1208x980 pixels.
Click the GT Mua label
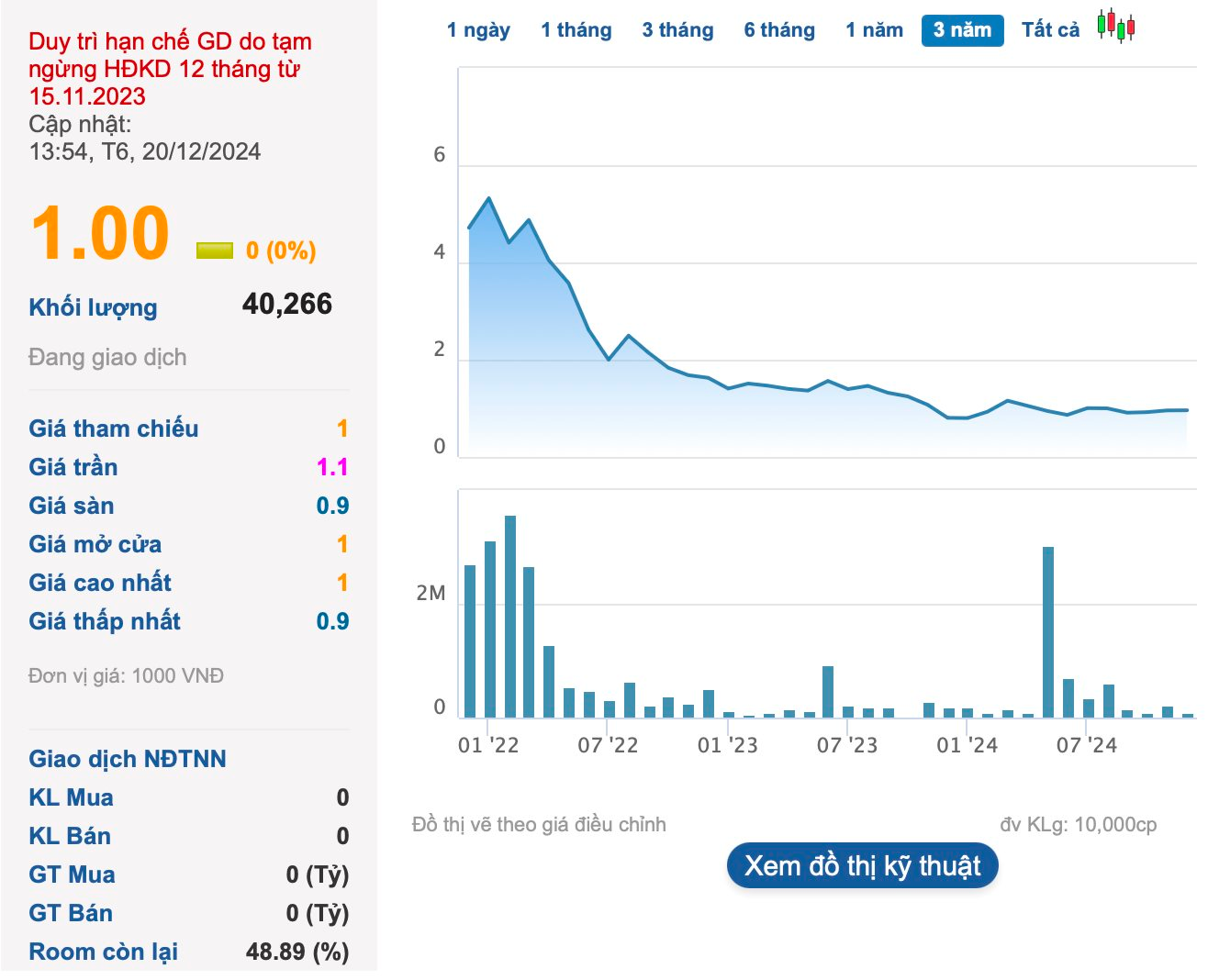73,874
